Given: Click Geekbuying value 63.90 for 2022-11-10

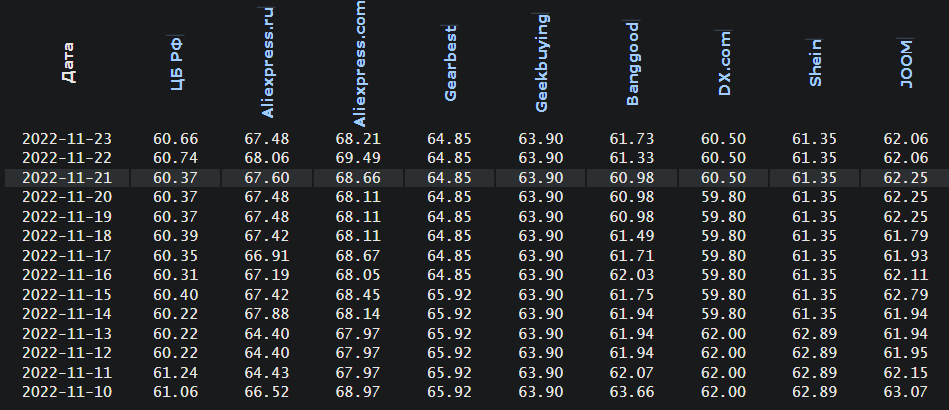Looking at the screenshot, I should pyautogui.click(x=540, y=392).
